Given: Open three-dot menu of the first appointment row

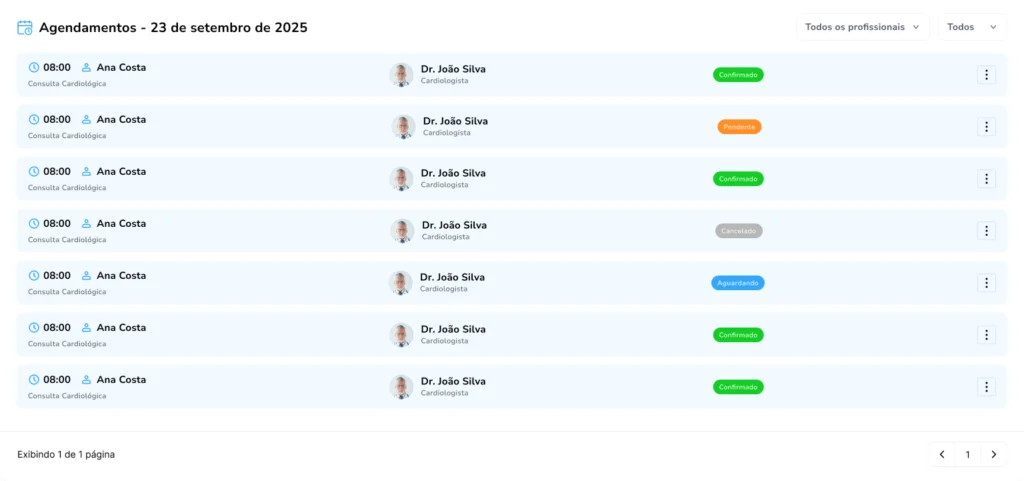Looking at the screenshot, I should coord(986,75).
